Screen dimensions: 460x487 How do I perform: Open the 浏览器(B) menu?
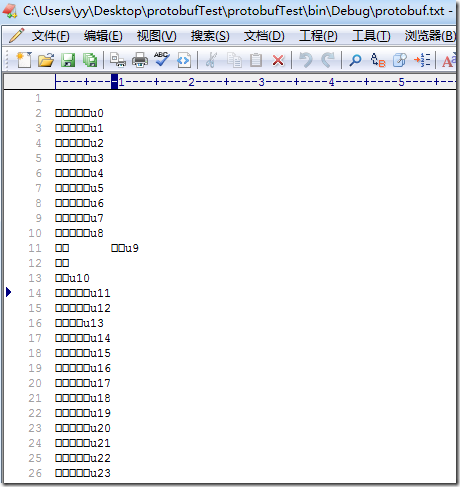[x=430, y=36]
